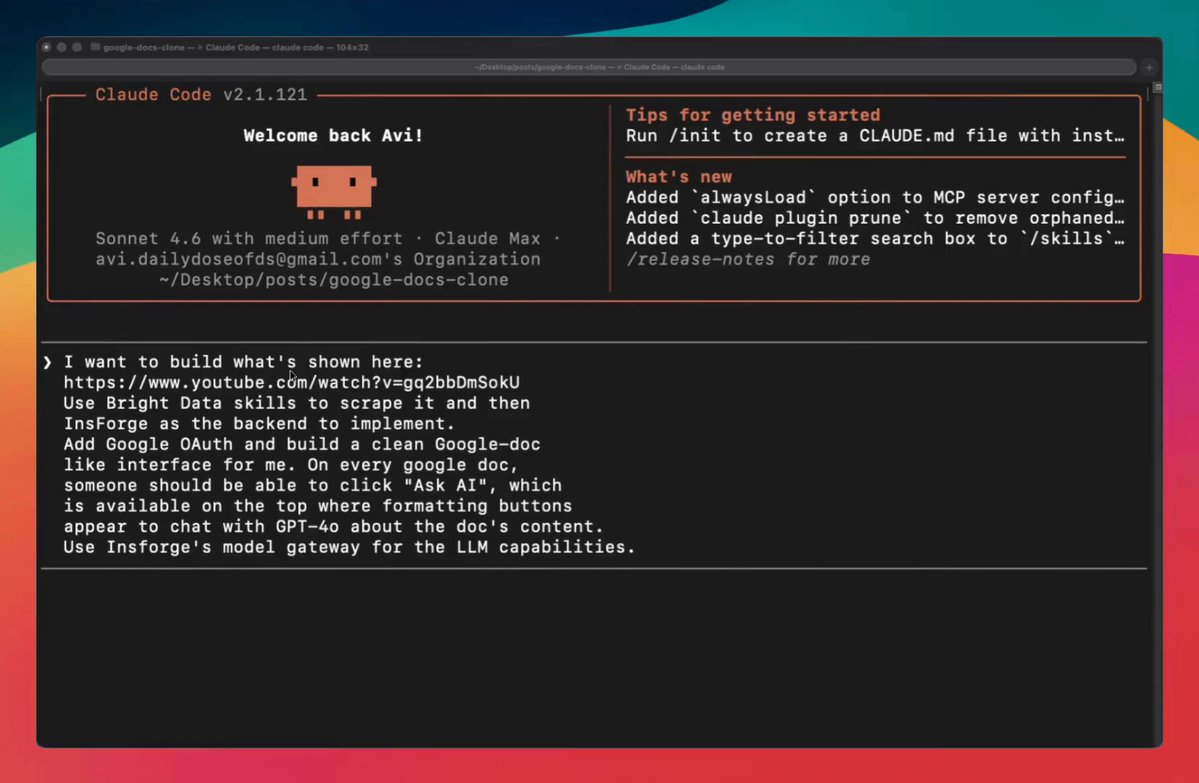Click the "What's new" heading

678,177
